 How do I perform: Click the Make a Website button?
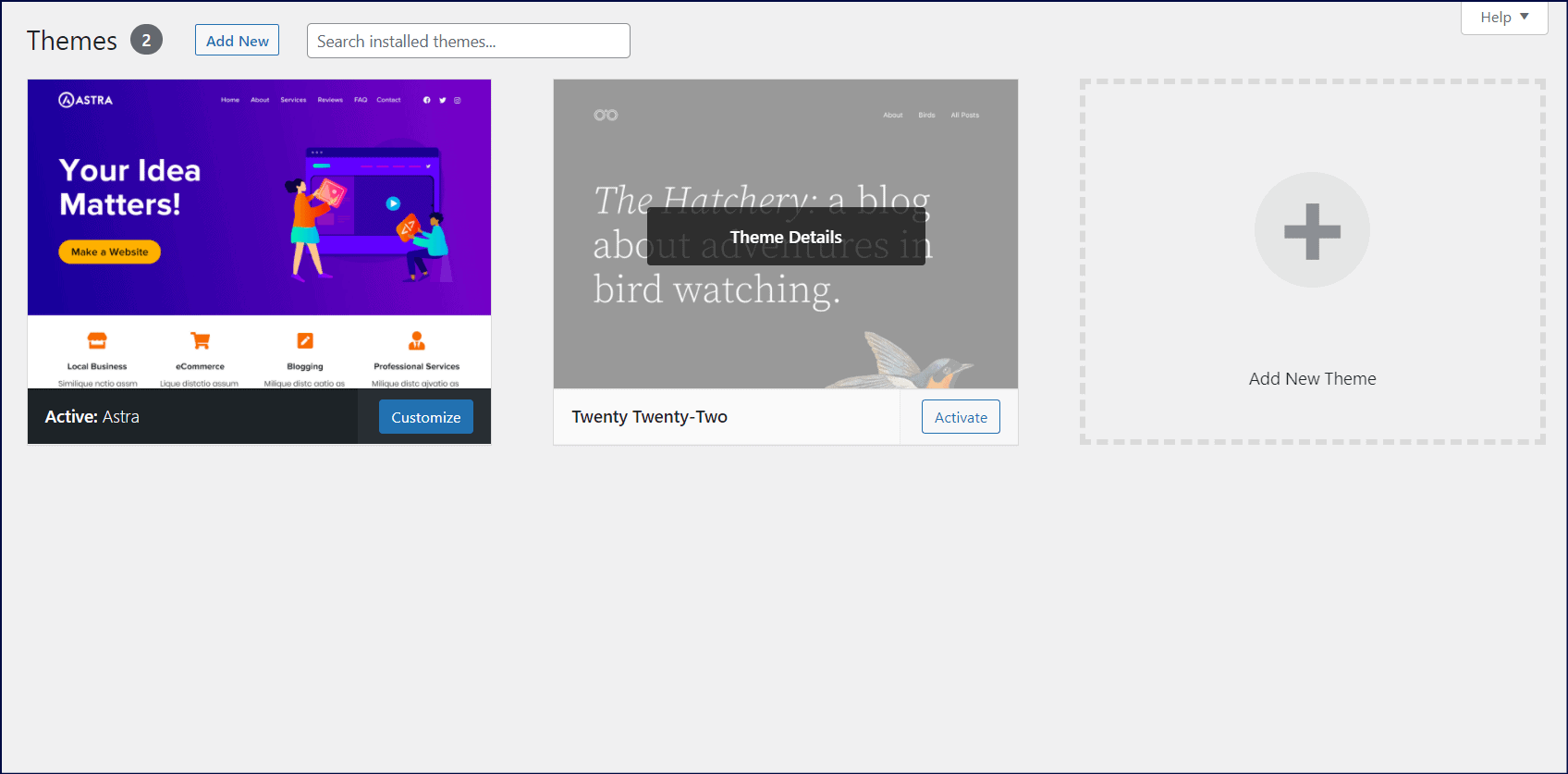coord(110,252)
